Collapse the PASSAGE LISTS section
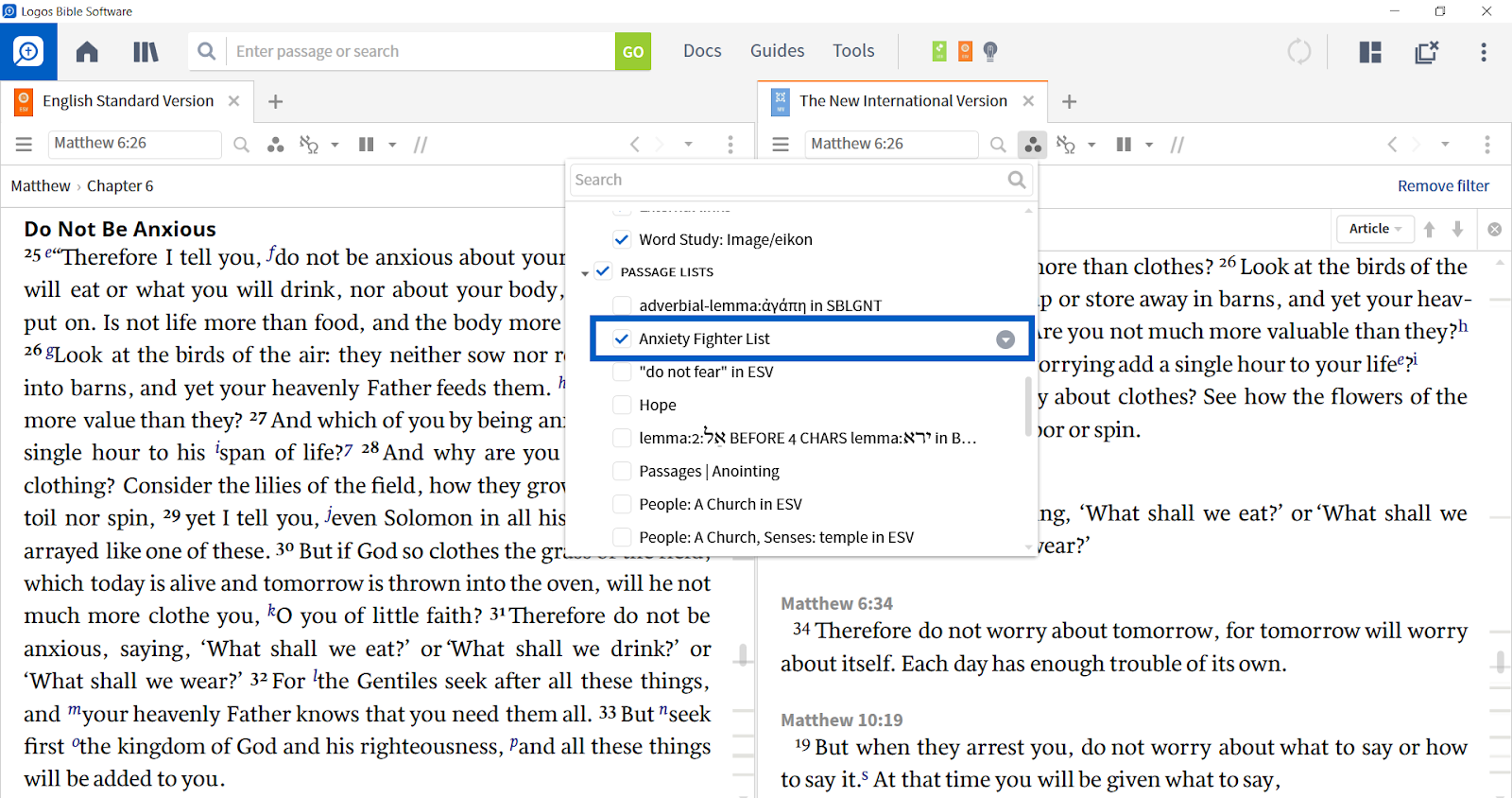1512x798 pixels. (x=585, y=272)
